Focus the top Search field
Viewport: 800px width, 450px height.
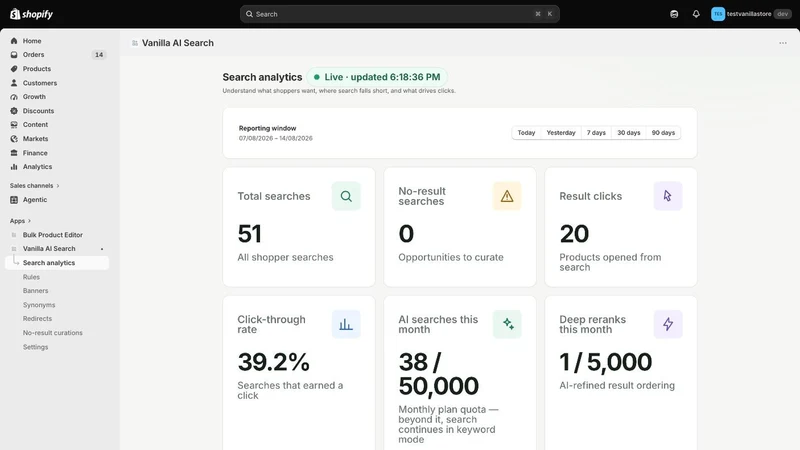[399, 14]
